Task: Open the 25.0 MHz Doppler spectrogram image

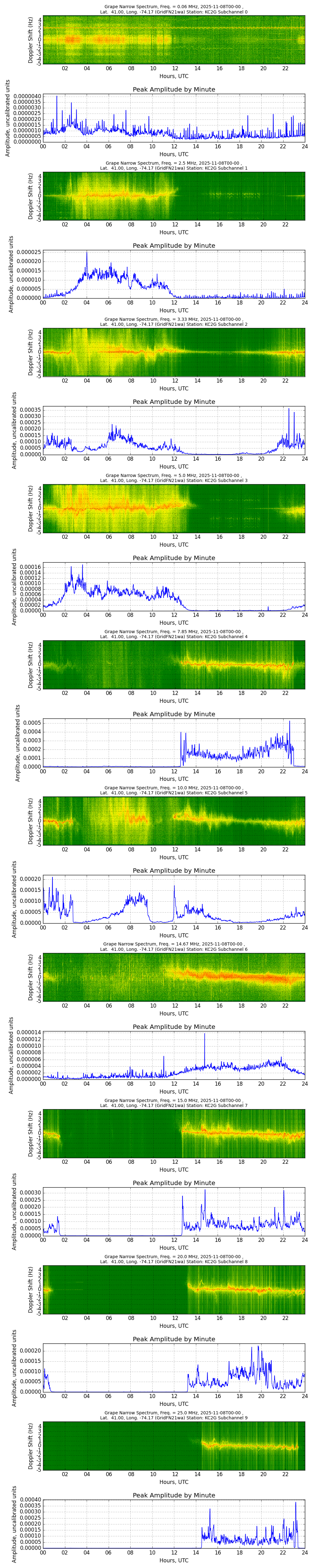Action: click(x=174, y=1446)
